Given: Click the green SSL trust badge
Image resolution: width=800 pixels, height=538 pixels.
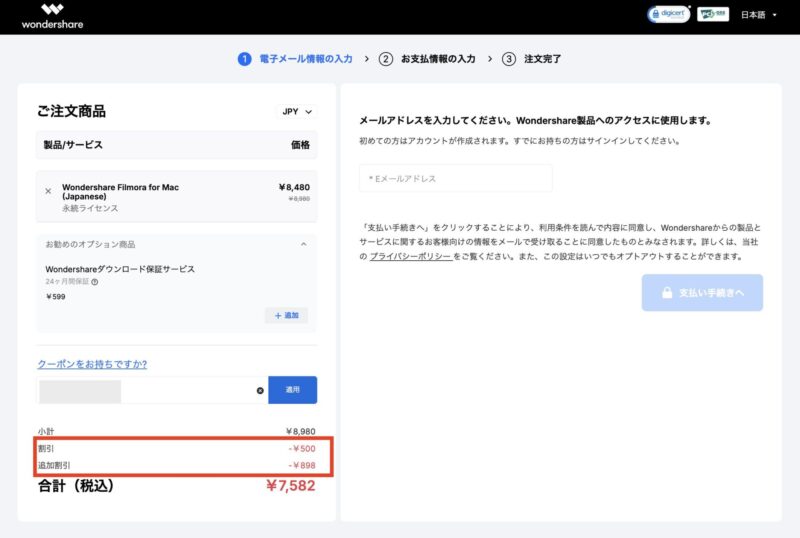Looking at the screenshot, I should tap(712, 15).
